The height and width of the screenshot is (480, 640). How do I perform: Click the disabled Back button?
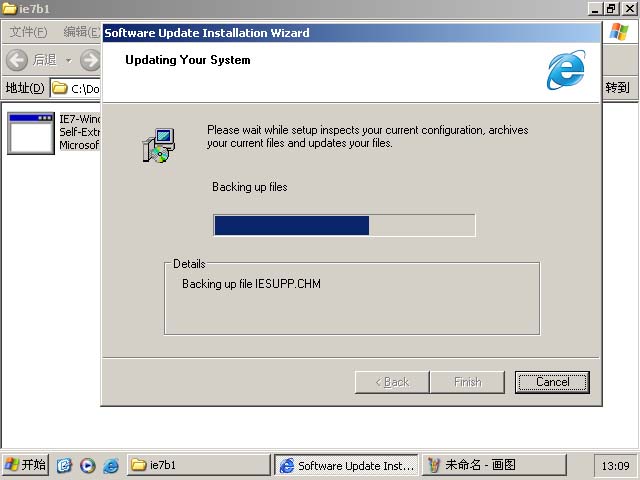392,382
